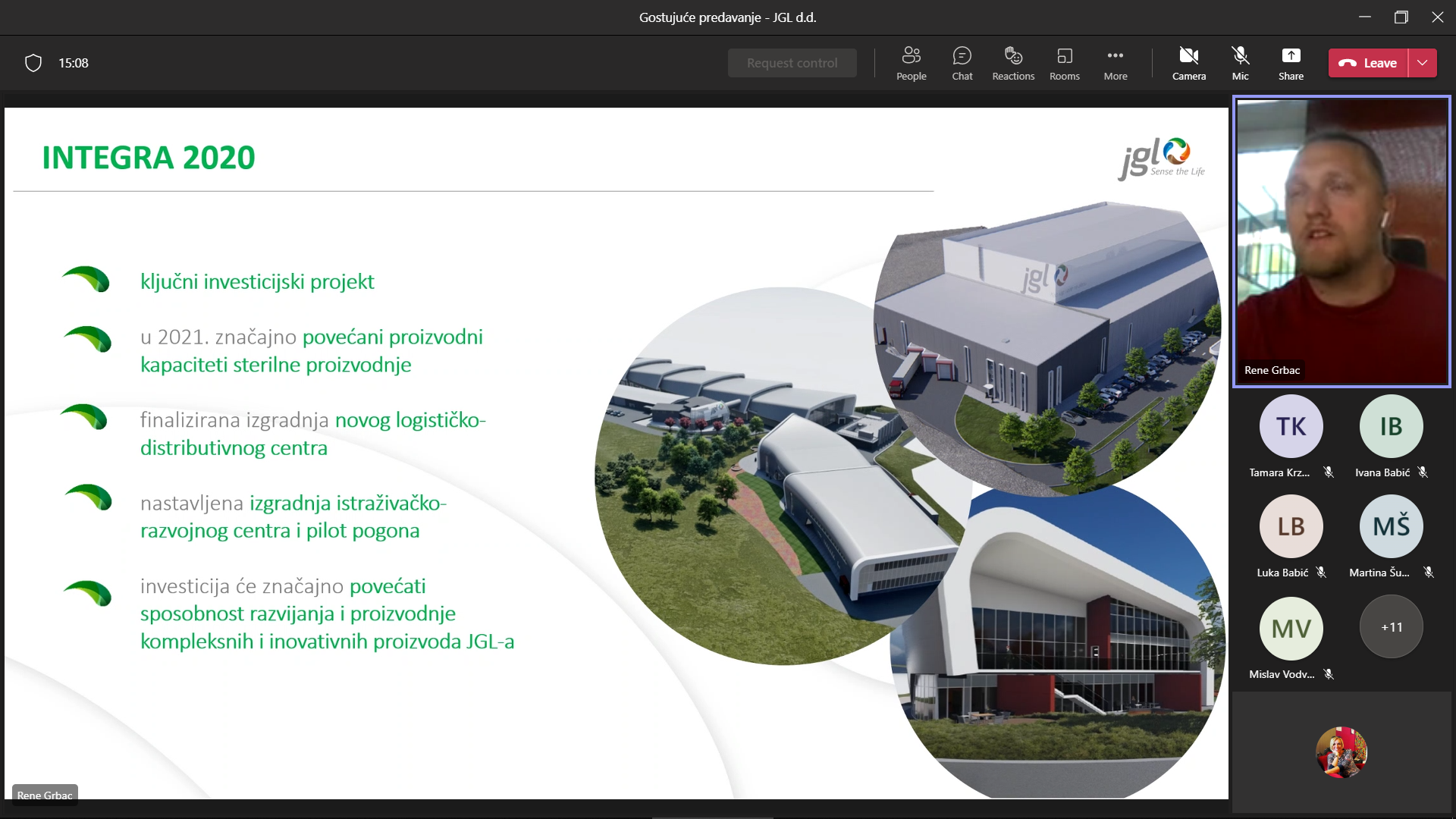Unmute the Mic
The image size is (1456, 819).
click(1240, 63)
